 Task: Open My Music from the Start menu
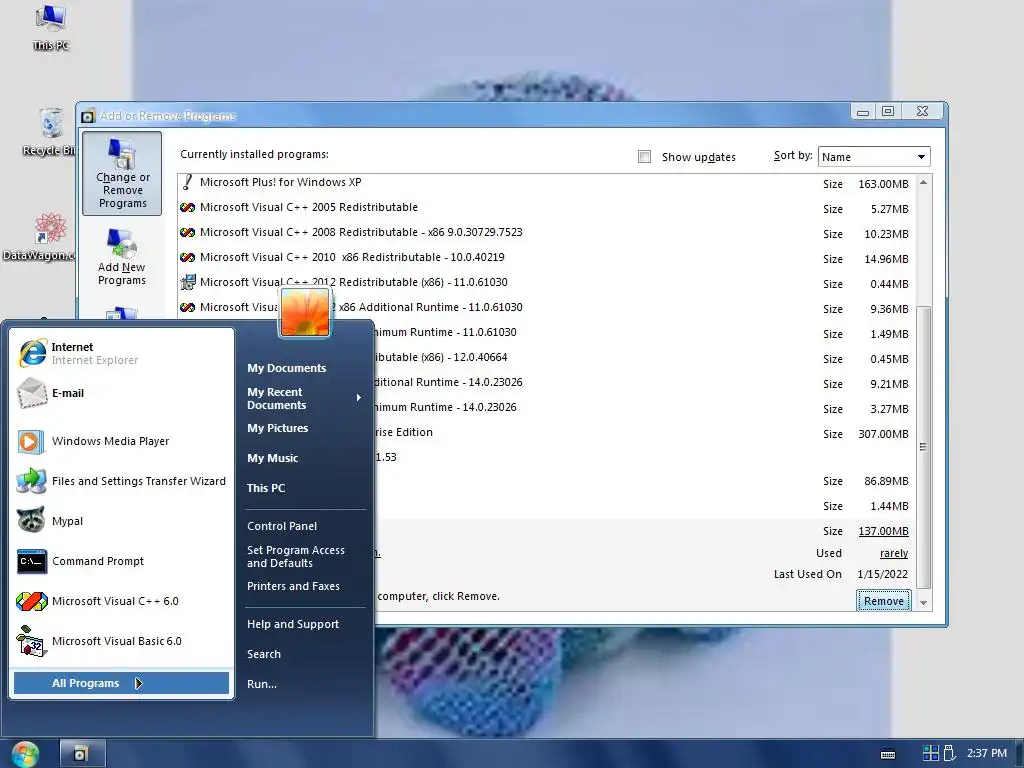(272, 458)
